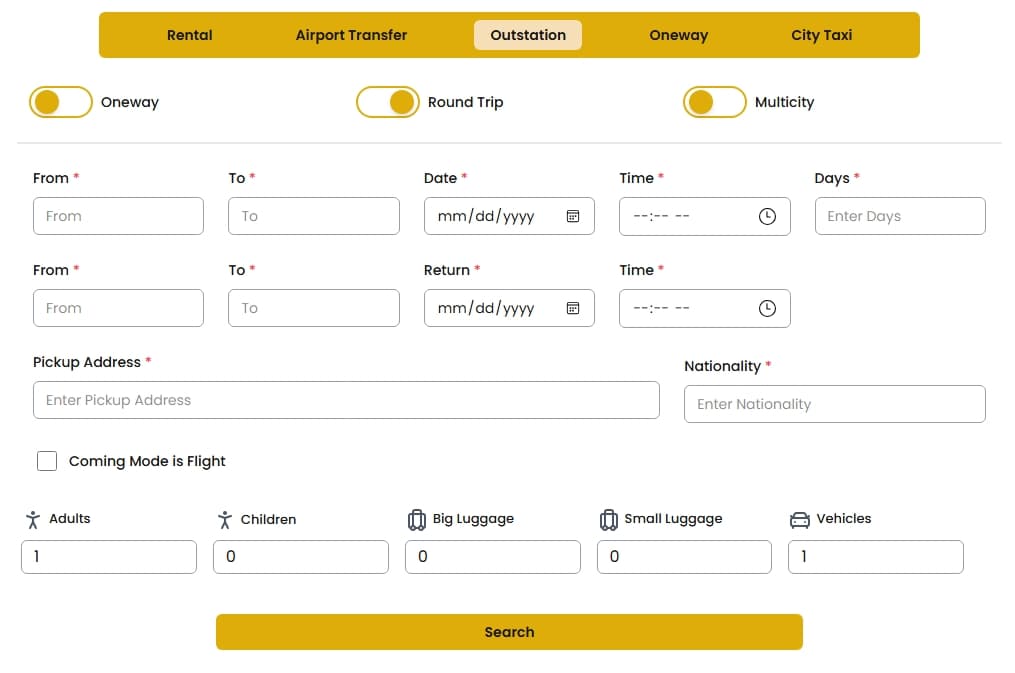Toggle the Round Trip switch

pos(388,102)
